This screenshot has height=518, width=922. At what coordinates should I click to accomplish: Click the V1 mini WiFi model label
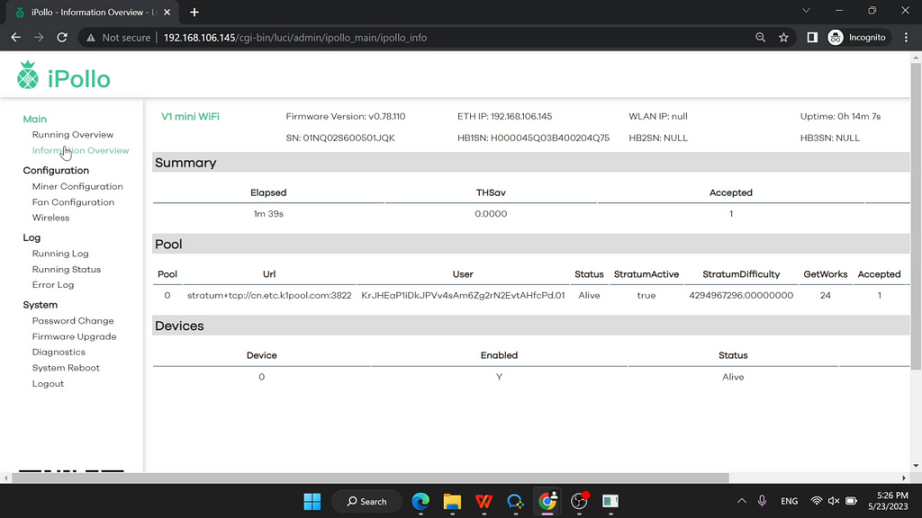(x=190, y=116)
